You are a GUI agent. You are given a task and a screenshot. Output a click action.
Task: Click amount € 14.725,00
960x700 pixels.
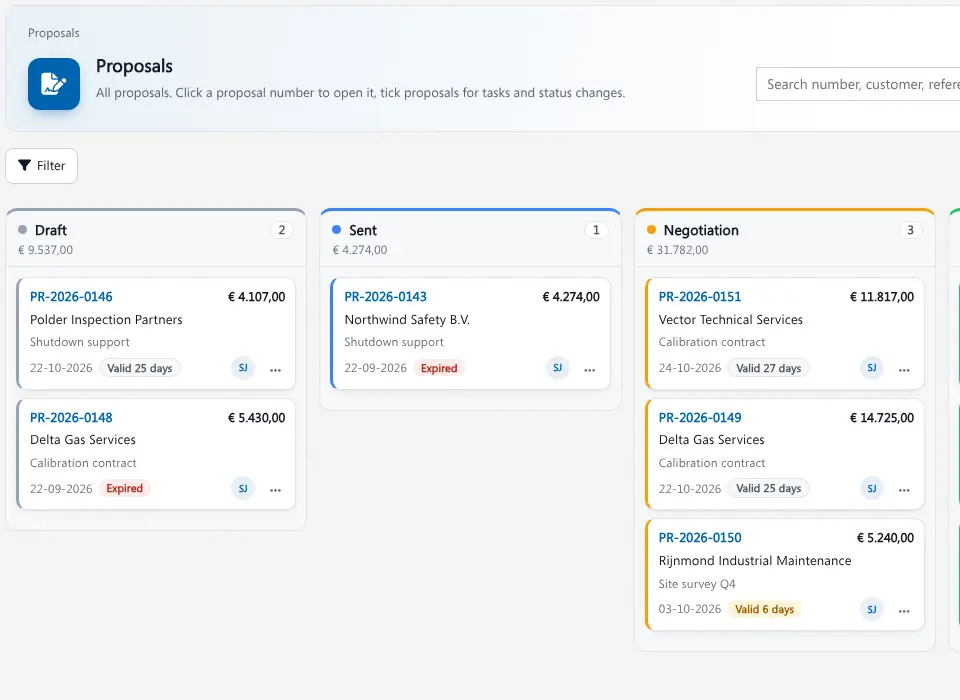coord(882,418)
